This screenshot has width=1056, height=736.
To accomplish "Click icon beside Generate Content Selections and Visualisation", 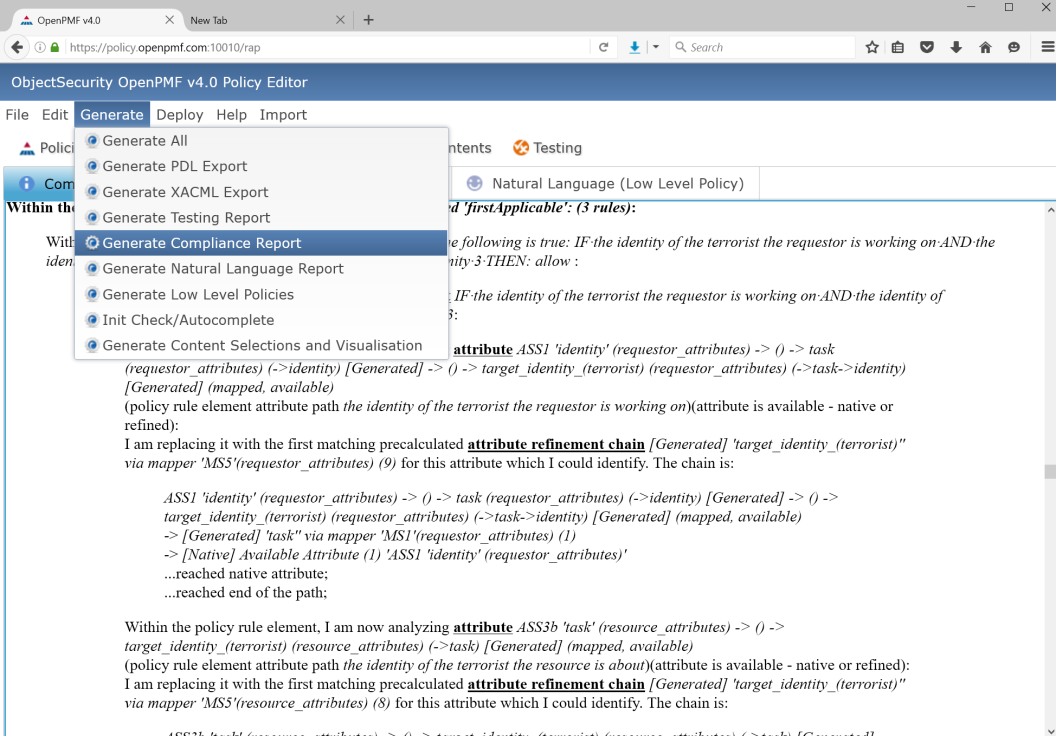I will coord(92,345).
